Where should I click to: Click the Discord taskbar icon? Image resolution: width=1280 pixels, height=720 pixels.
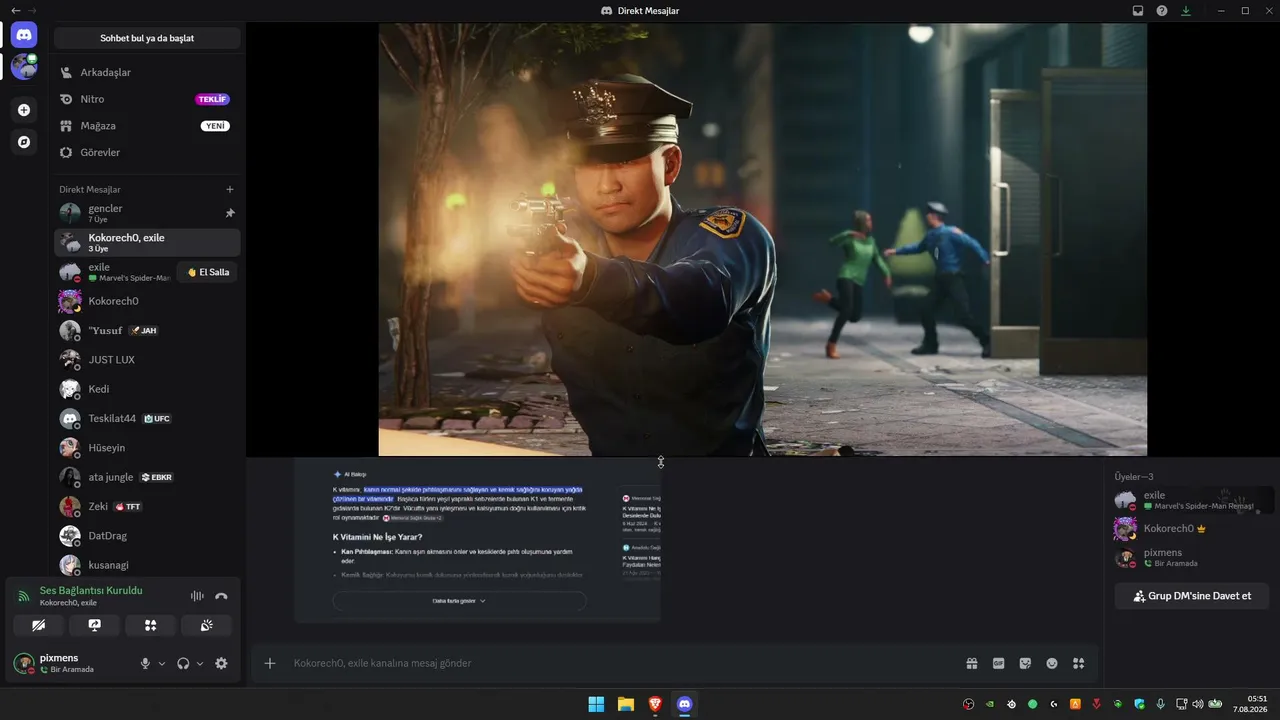coord(684,704)
